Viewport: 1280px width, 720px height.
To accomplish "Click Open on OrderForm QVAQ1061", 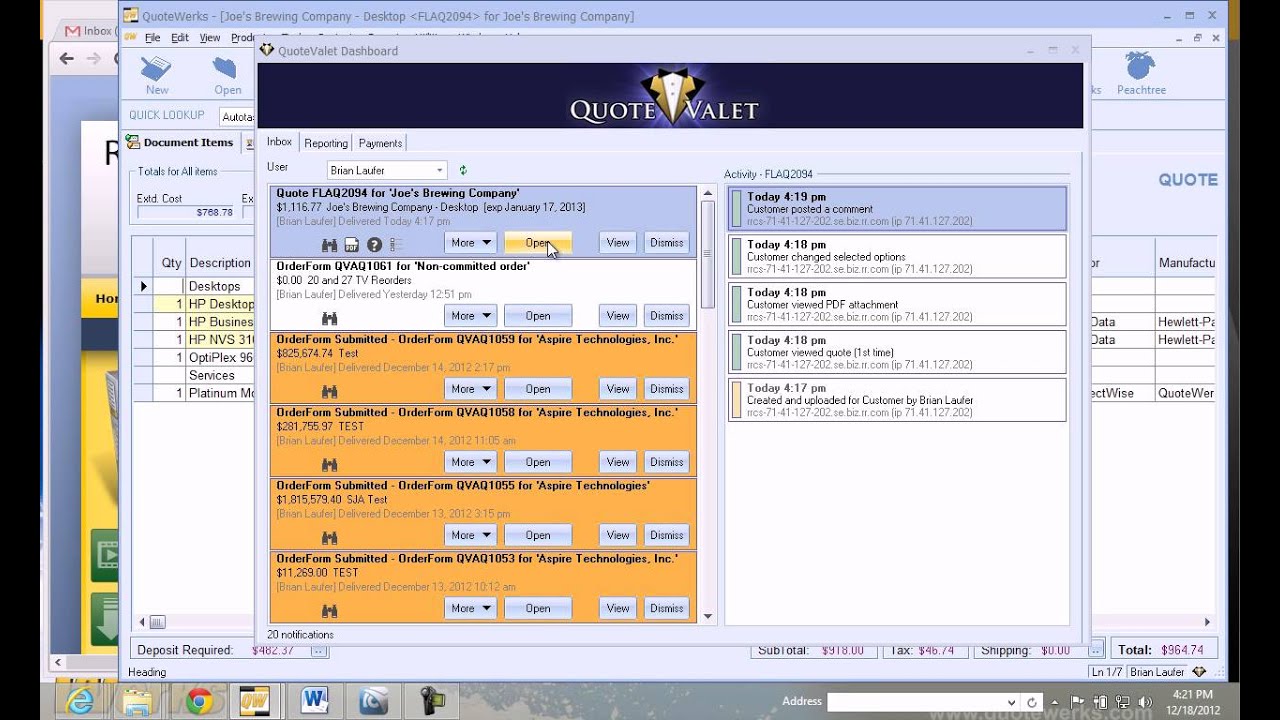I will tap(538, 316).
